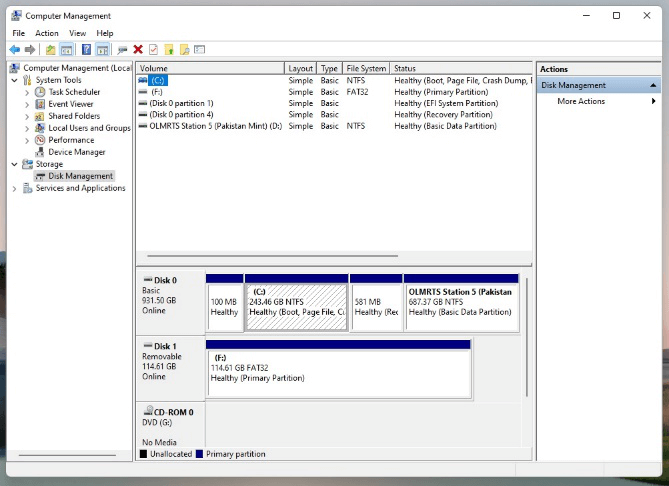Select the (F:) volume in the list

pos(334,92)
